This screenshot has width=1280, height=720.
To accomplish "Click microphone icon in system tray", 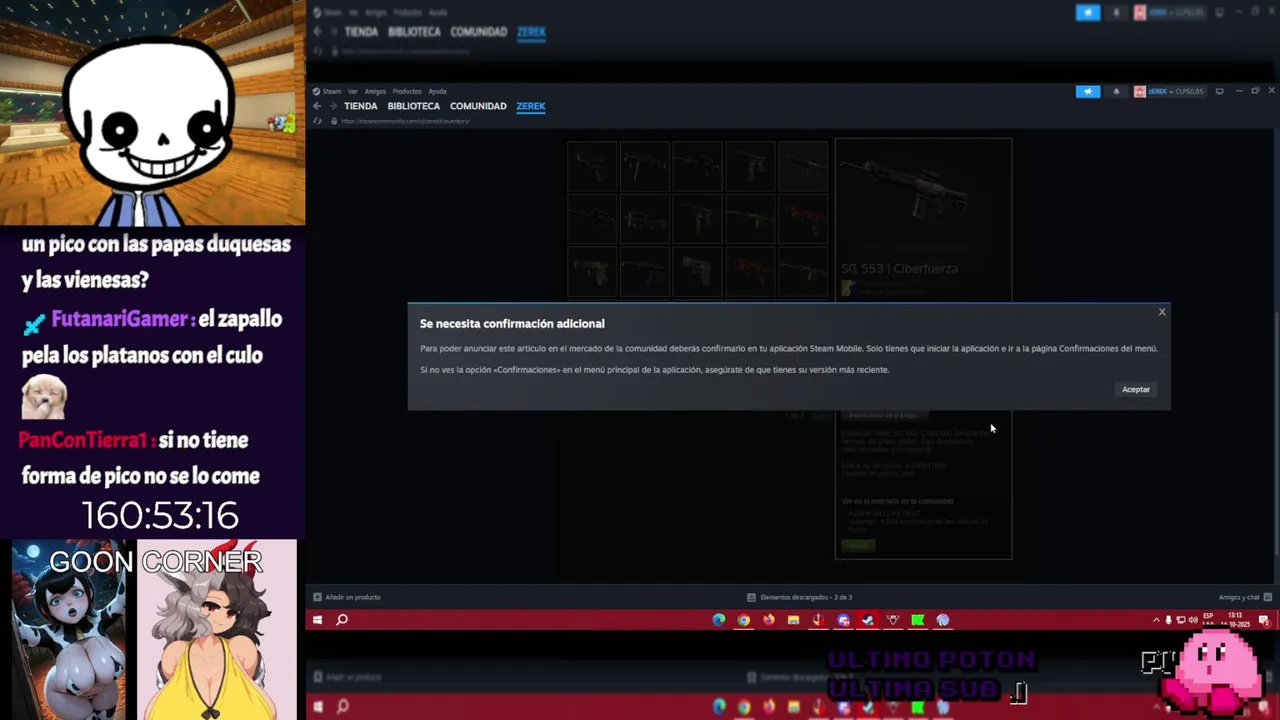I will coord(1168,620).
